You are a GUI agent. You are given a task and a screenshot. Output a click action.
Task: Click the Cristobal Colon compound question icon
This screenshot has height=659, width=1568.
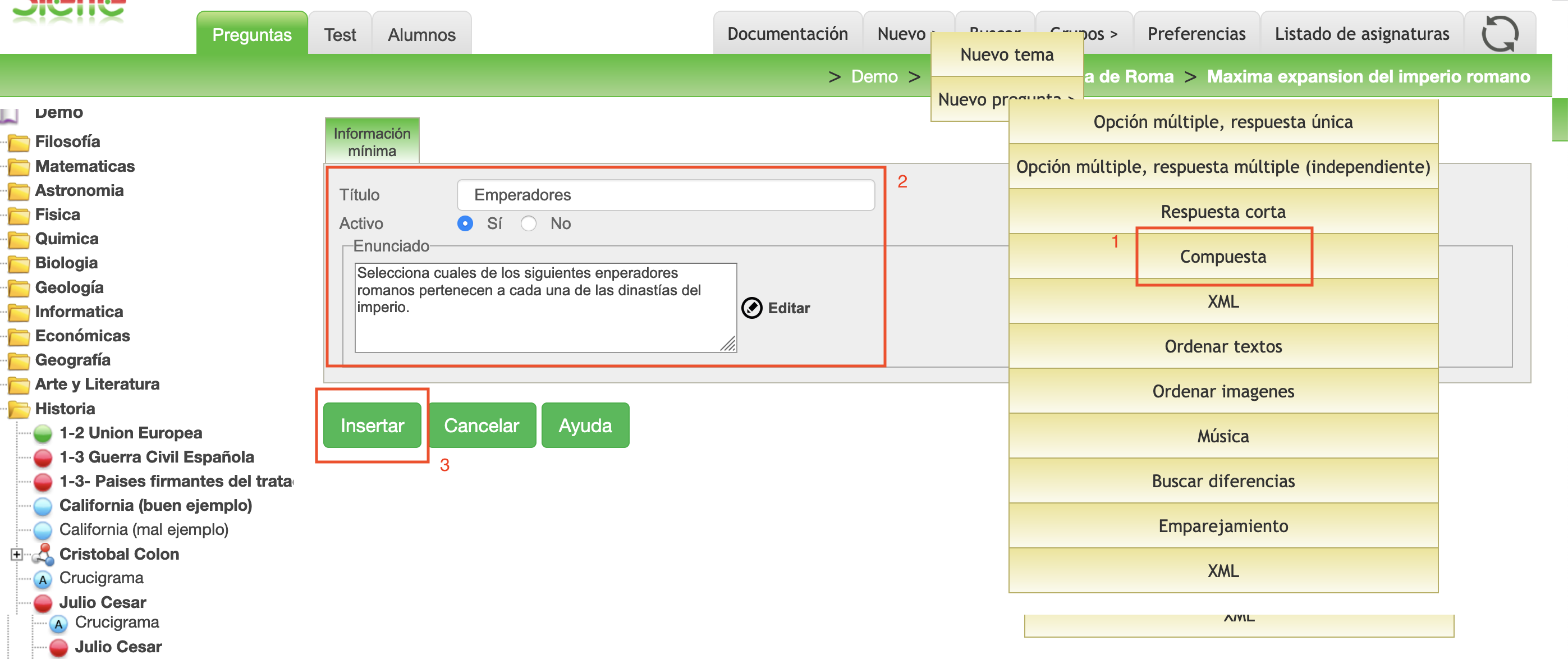point(43,554)
